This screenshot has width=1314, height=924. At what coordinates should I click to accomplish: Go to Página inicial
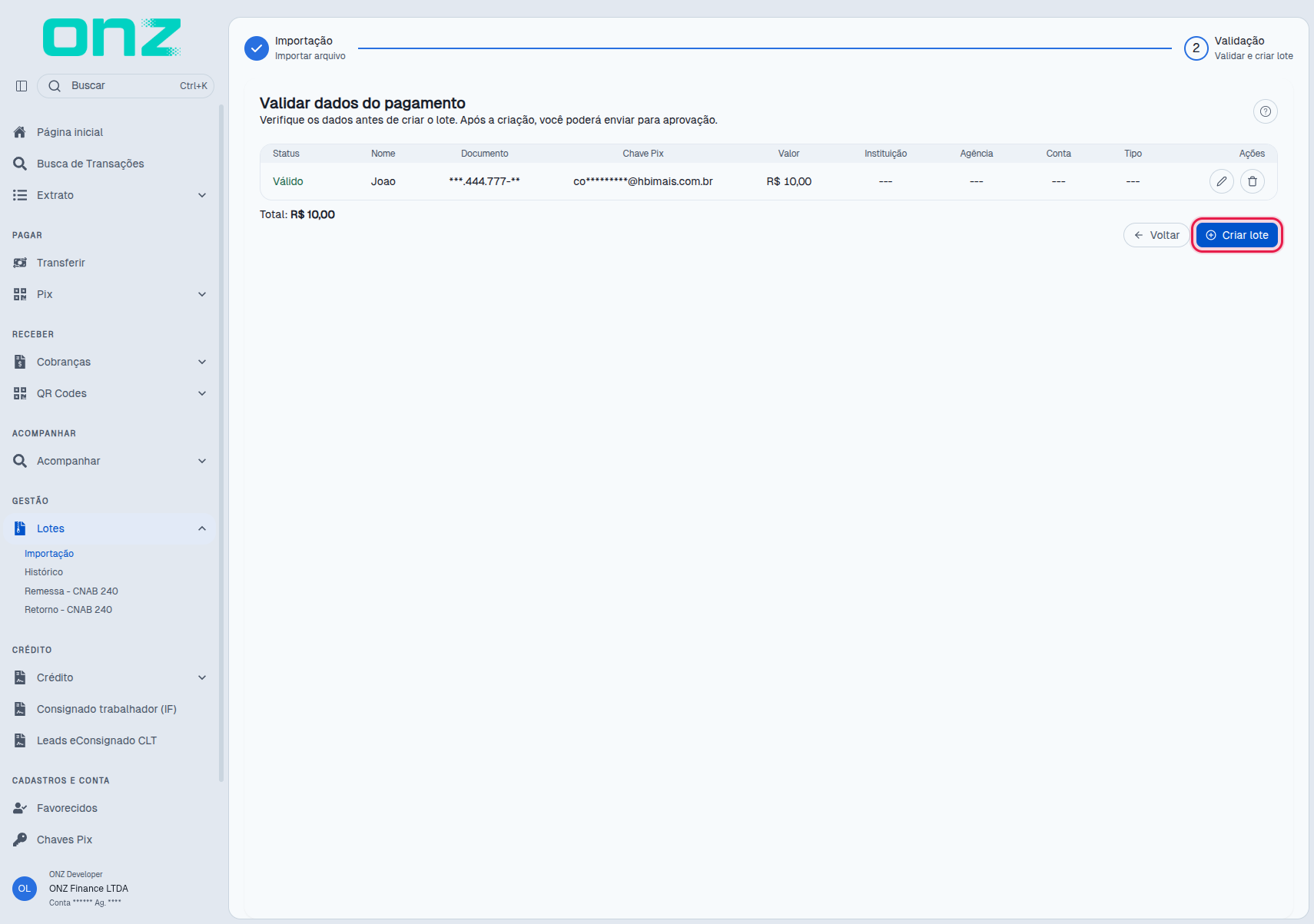click(70, 132)
